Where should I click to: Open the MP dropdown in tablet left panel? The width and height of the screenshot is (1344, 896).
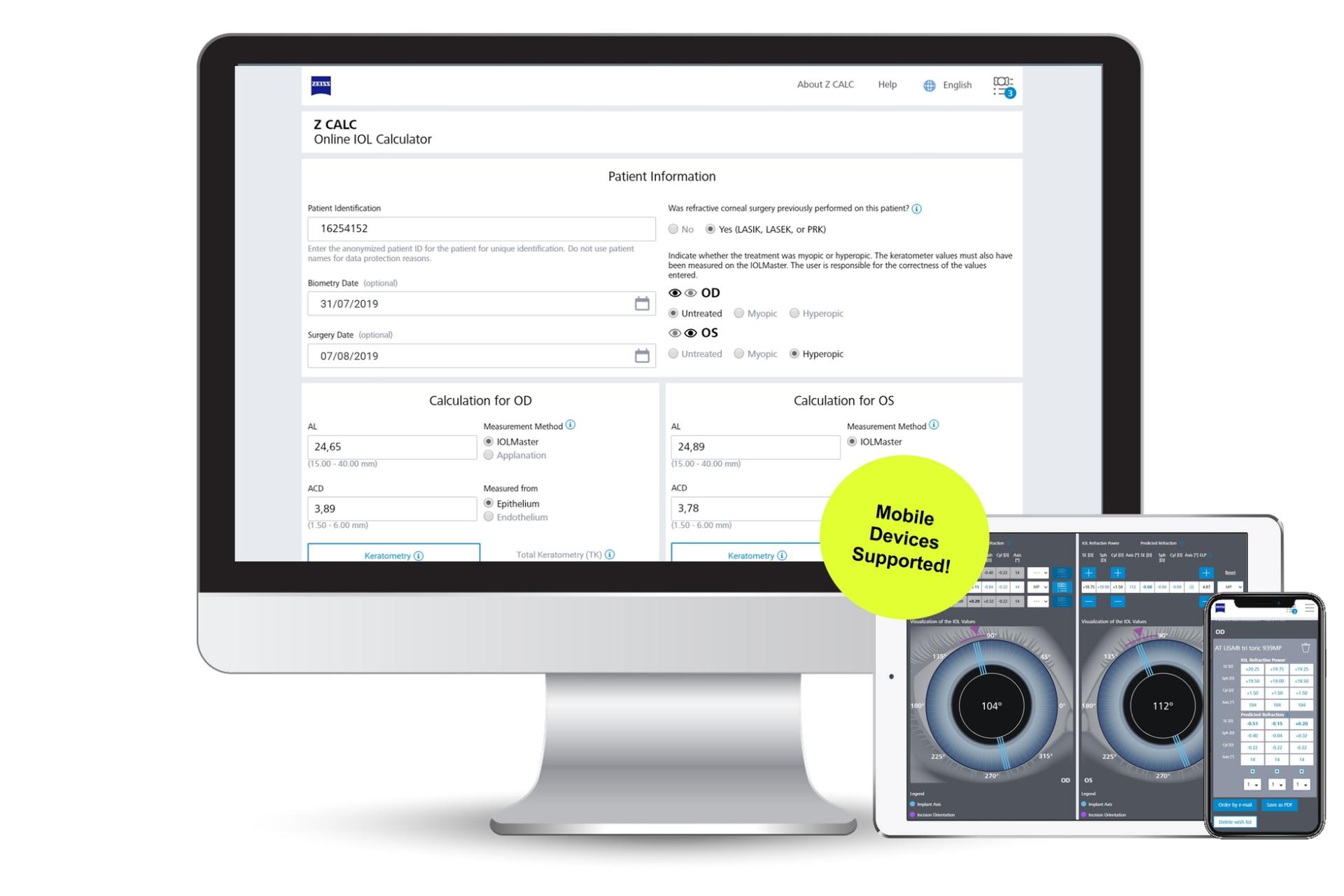pyautogui.click(x=1037, y=587)
